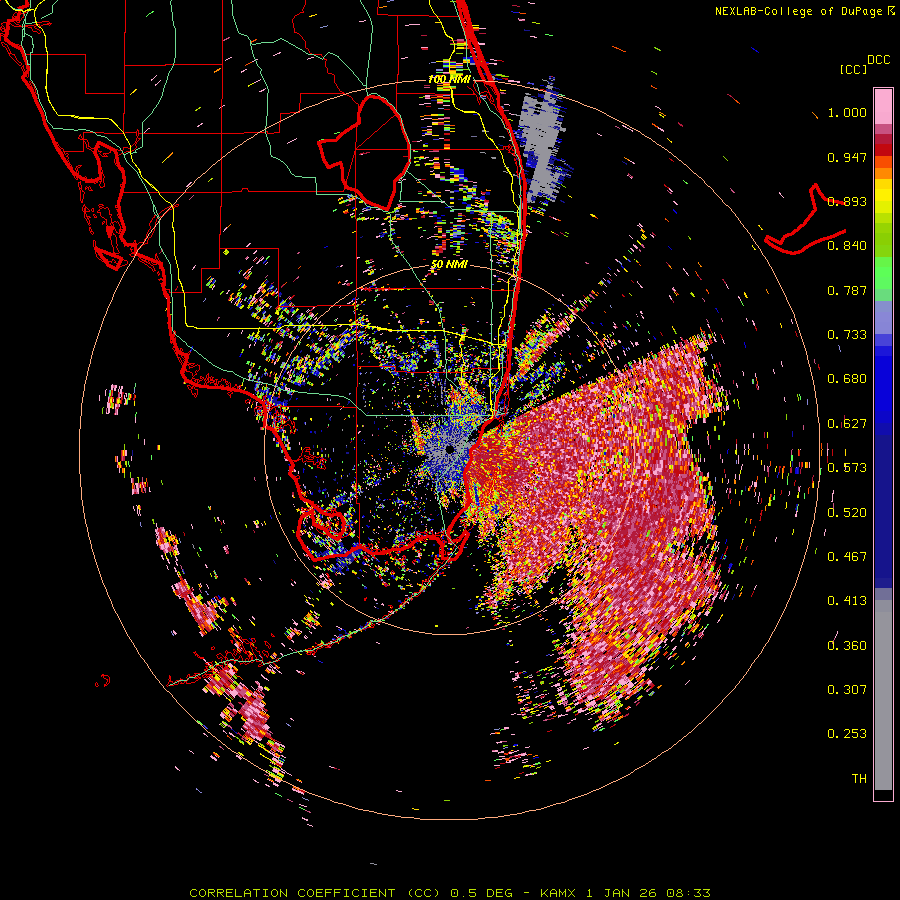Click the 0.413 legend value

tap(847, 601)
